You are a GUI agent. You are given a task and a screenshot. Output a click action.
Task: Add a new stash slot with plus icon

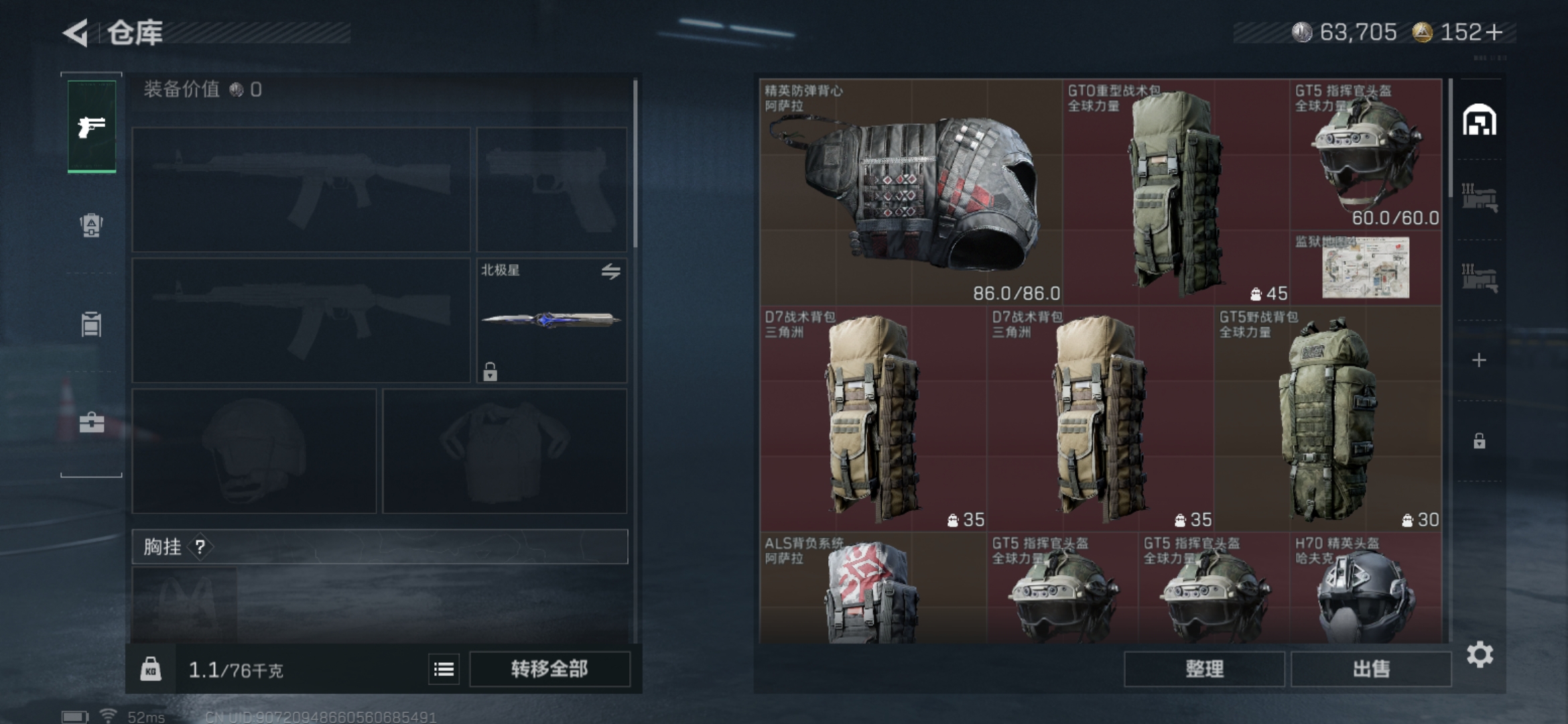click(1480, 360)
